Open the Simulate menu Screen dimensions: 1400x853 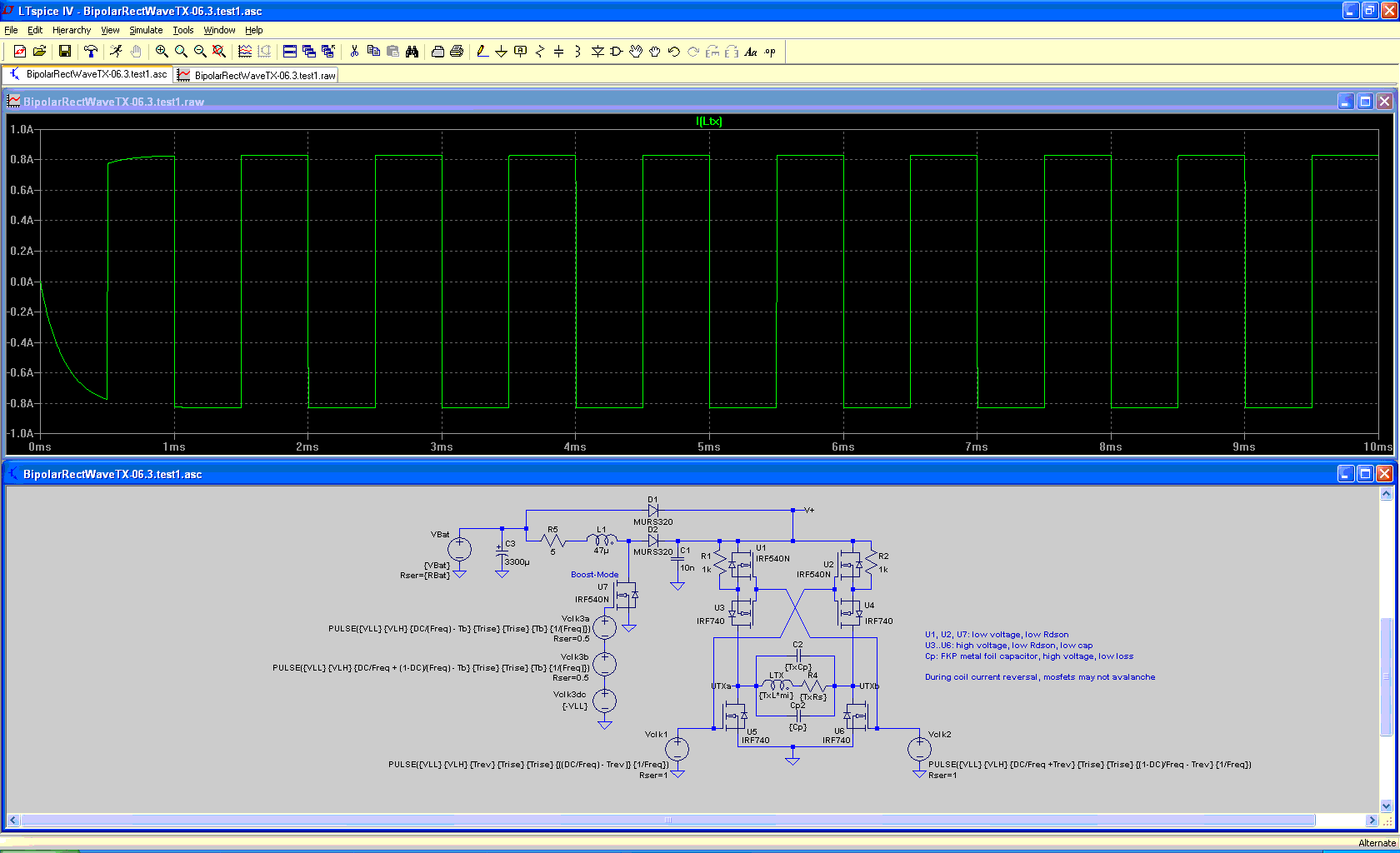(x=146, y=30)
